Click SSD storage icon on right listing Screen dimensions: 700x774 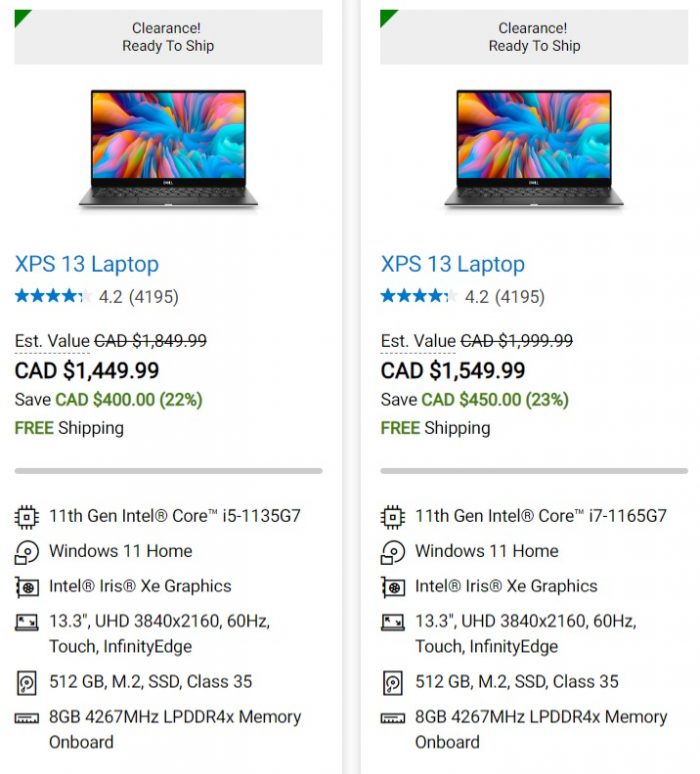click(x=392, y=683)
